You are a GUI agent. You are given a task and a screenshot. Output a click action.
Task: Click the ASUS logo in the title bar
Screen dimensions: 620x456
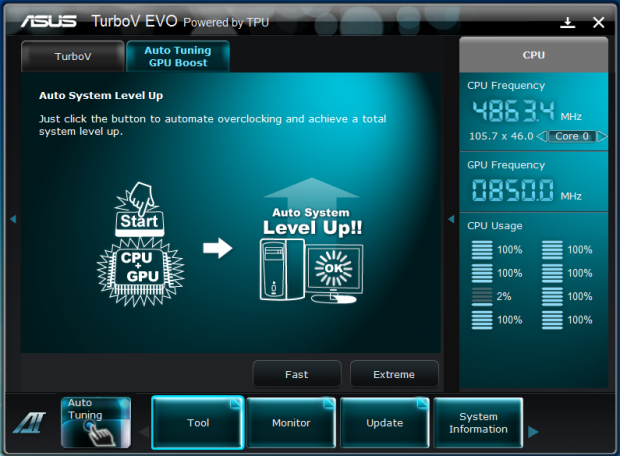(x=49, y=21)
